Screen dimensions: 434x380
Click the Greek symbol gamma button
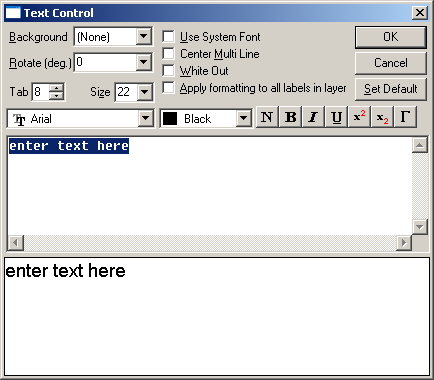click(405, 117)
